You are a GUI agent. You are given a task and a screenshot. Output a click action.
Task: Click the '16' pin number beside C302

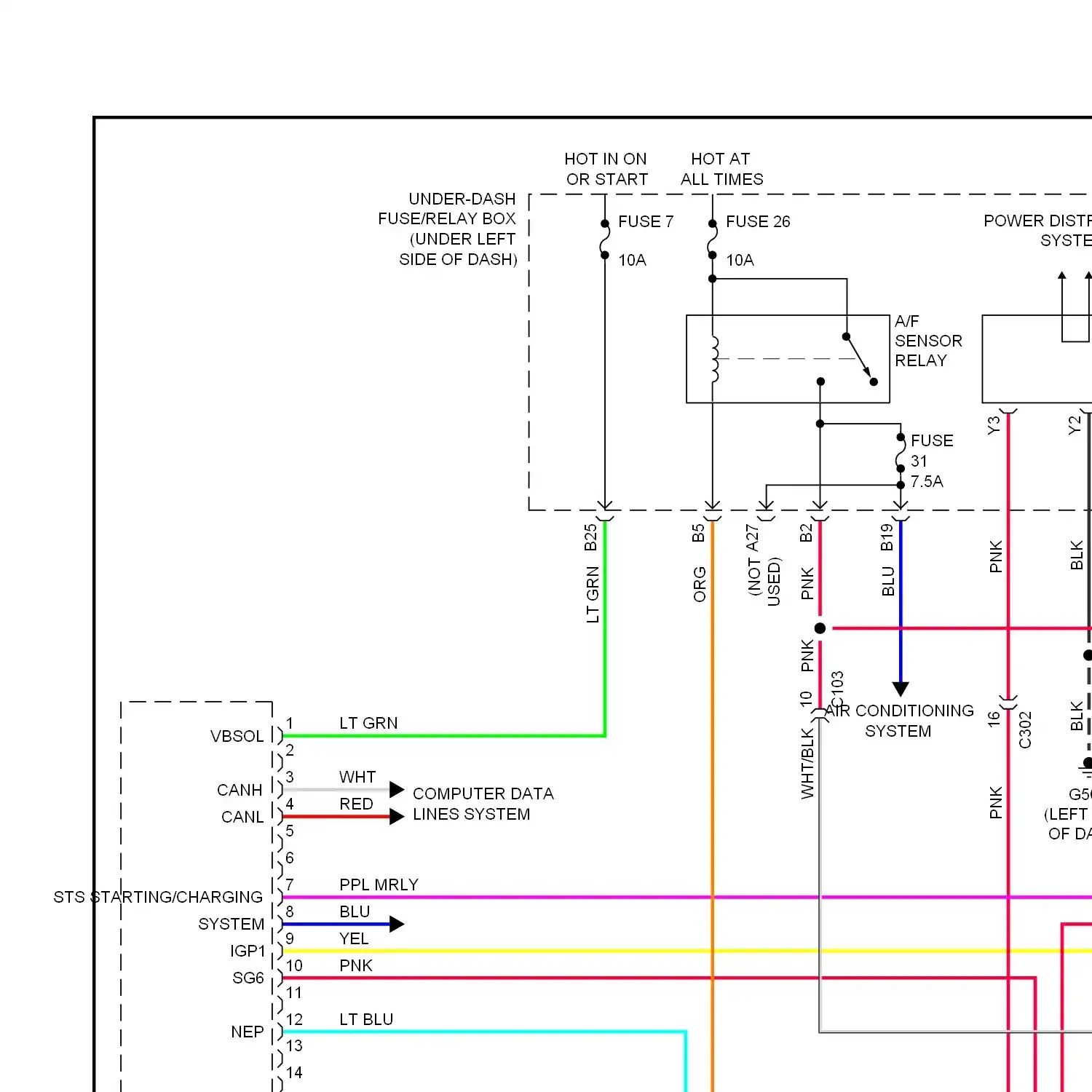[x=994, y=719]
